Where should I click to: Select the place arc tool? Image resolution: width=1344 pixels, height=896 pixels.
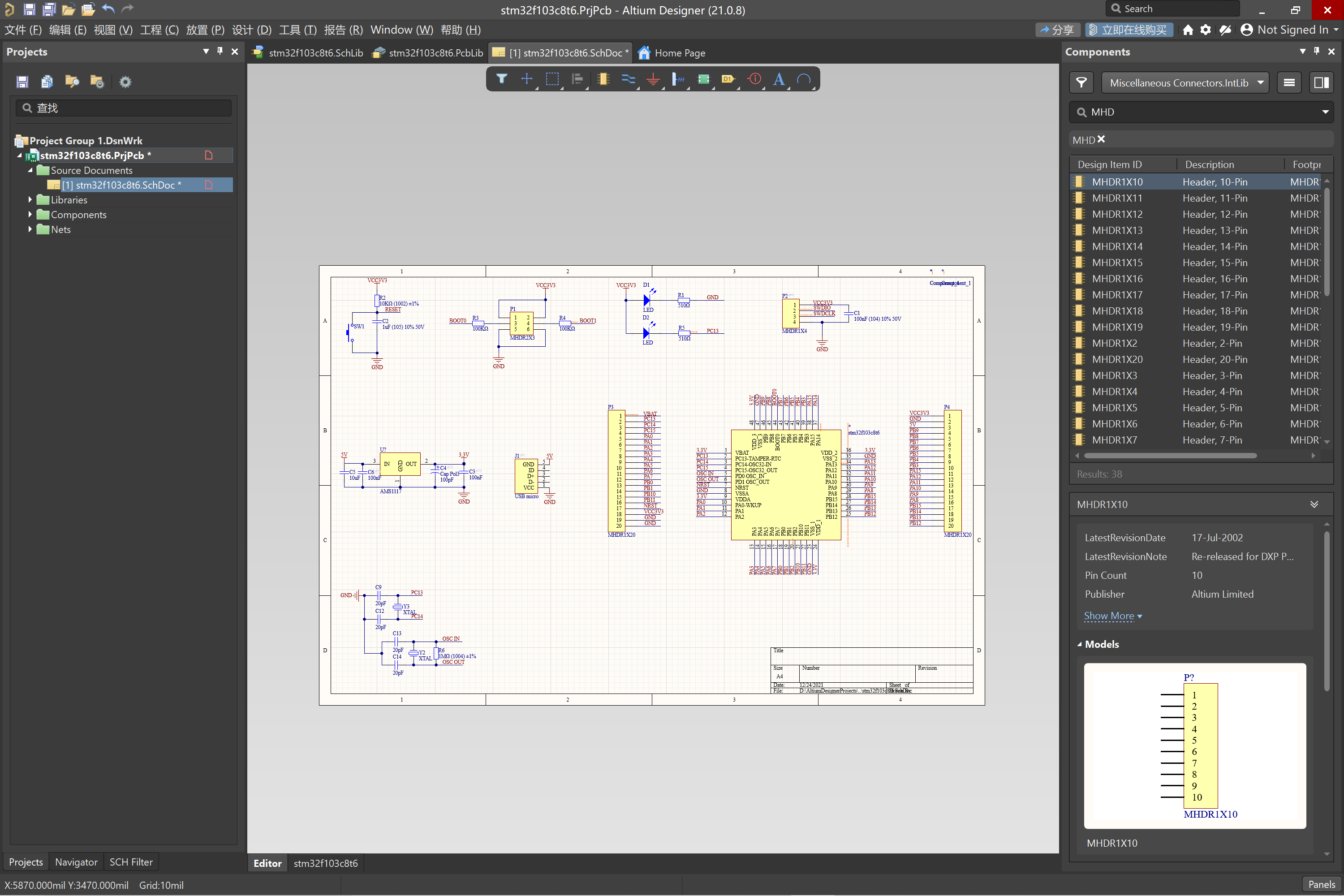pos(804,79)
